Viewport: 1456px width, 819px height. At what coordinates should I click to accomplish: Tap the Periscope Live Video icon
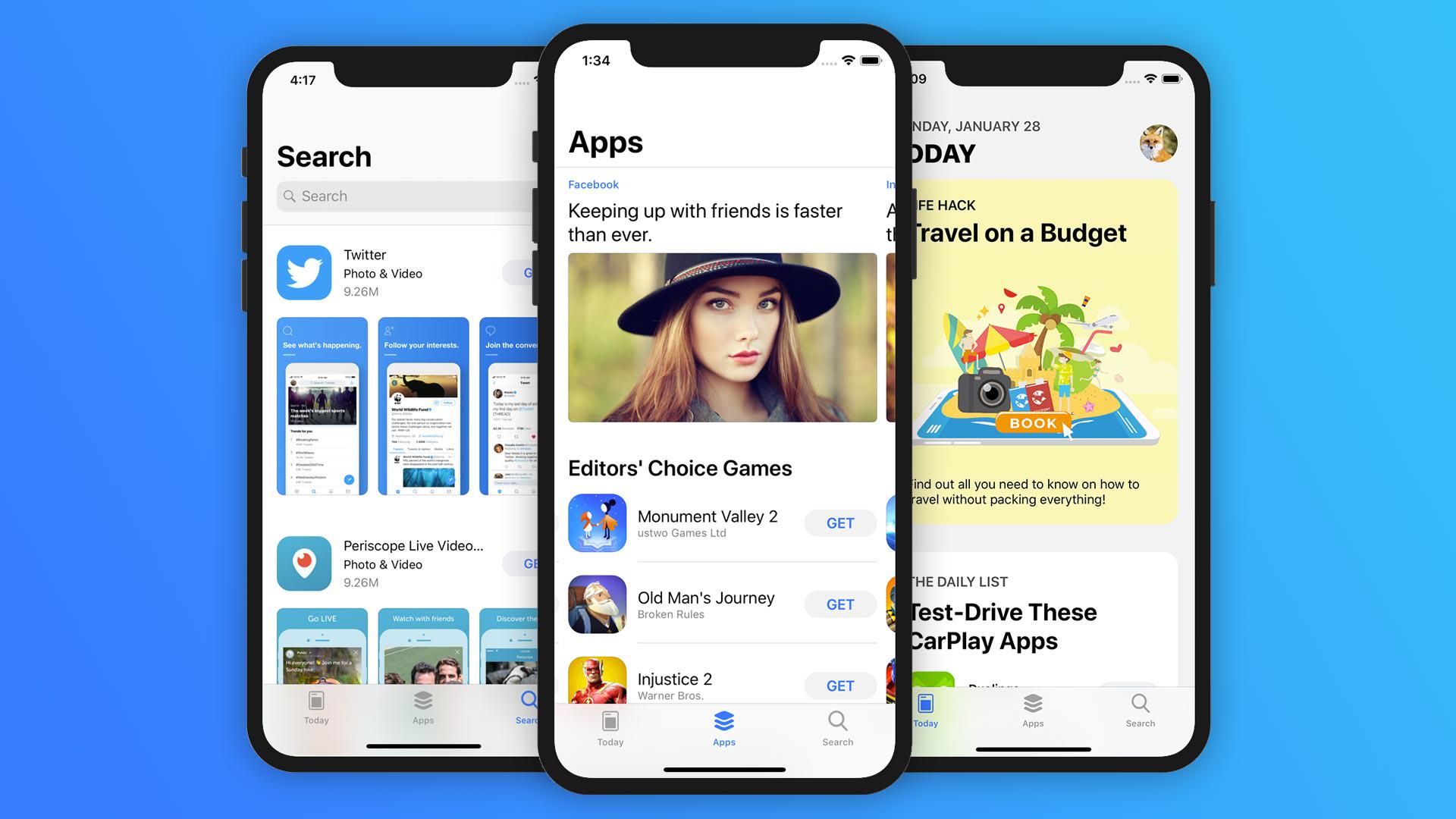(304, 561)
